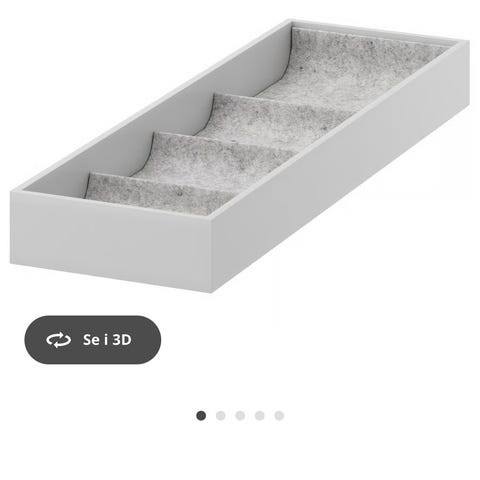Switch to the third image dot
The height and width of the screenshot is (480, 480).
[x=240, y=416]
